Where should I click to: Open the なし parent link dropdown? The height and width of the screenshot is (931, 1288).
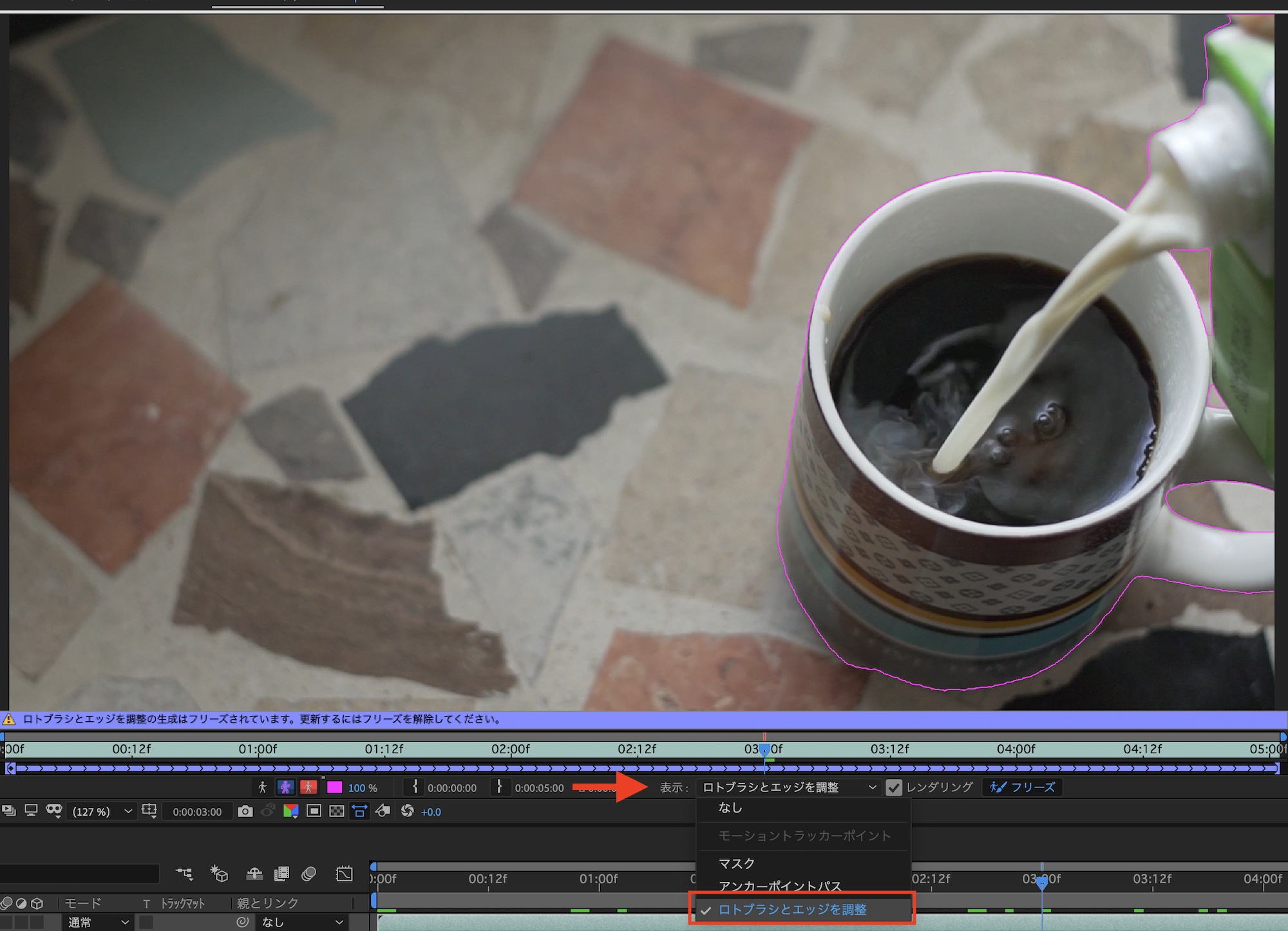[x=302, y=923]
